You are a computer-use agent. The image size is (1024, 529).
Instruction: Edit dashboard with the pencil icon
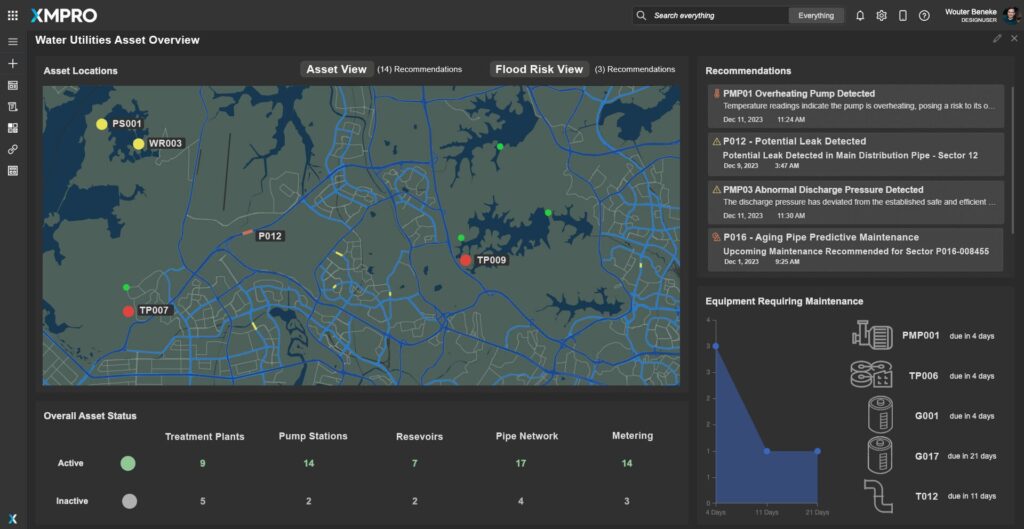(996, 39)
